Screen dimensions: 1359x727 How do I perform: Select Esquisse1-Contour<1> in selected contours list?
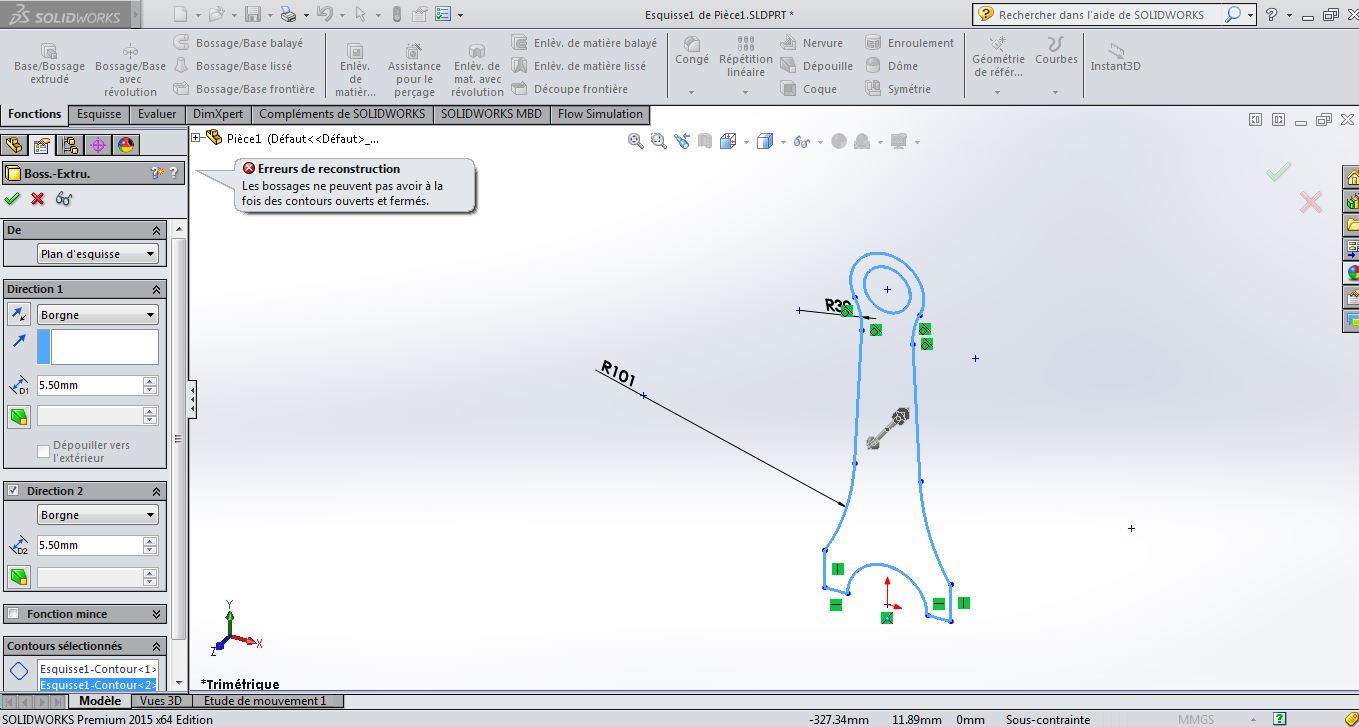coord(97,669)
